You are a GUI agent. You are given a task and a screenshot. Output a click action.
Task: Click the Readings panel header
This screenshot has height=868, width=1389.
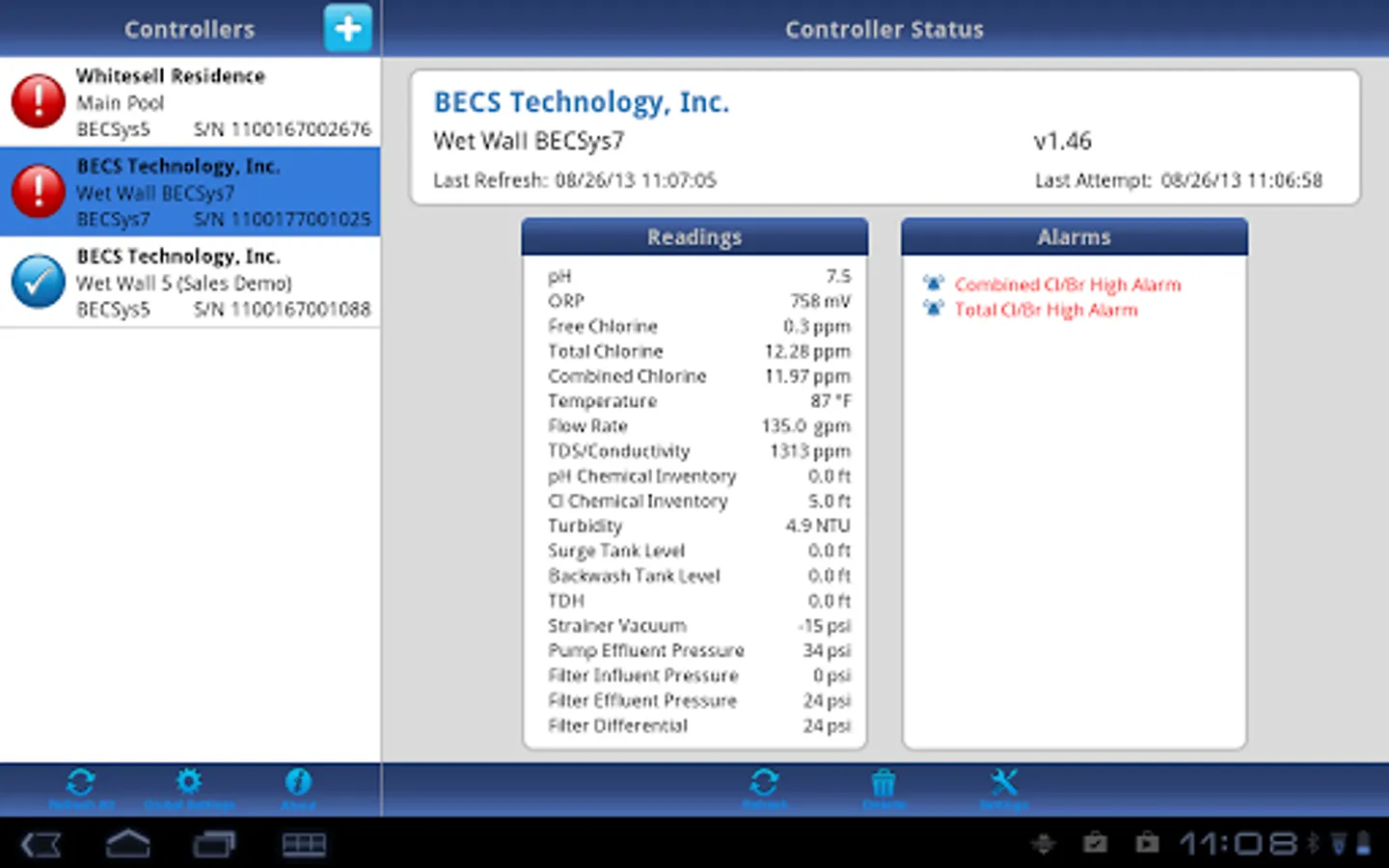coord(694,237)
